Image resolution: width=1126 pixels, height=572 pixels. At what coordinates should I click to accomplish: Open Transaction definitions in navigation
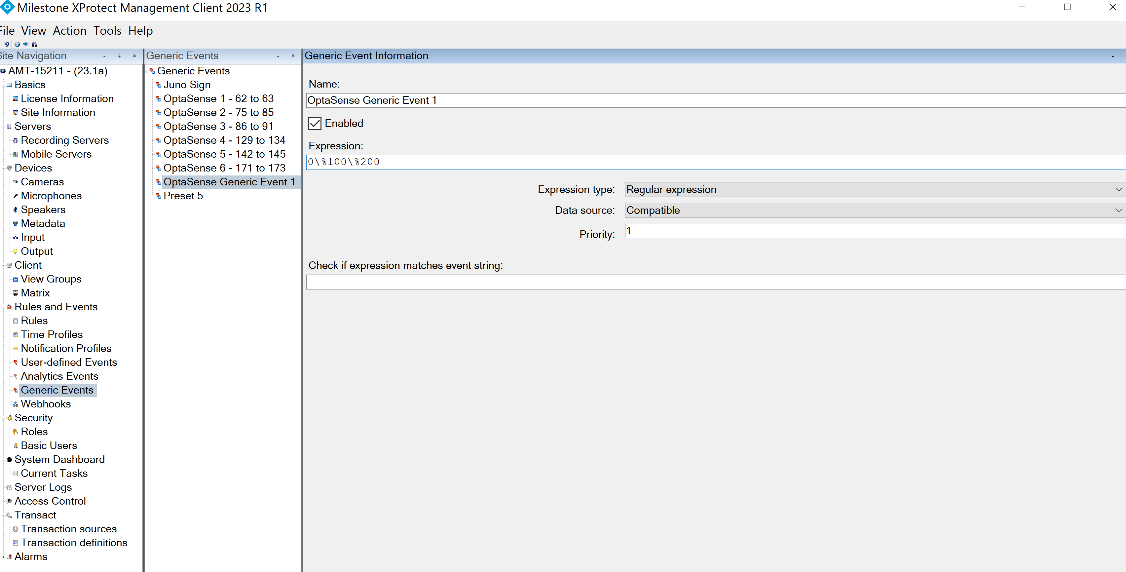pos(74,543)
